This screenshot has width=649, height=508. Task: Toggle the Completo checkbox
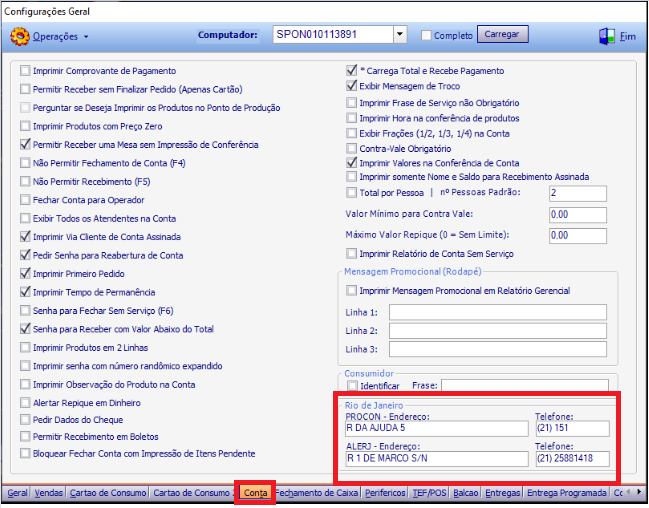pyautogui.click(x=426, y=36)
